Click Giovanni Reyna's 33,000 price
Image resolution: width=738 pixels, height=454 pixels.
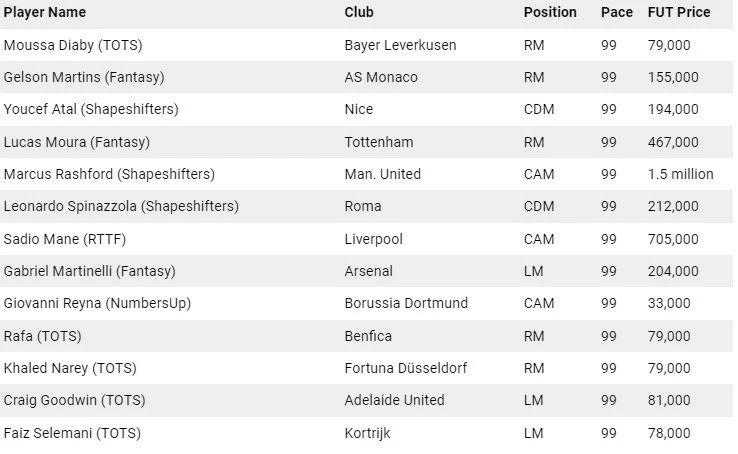tap(669, 303)
